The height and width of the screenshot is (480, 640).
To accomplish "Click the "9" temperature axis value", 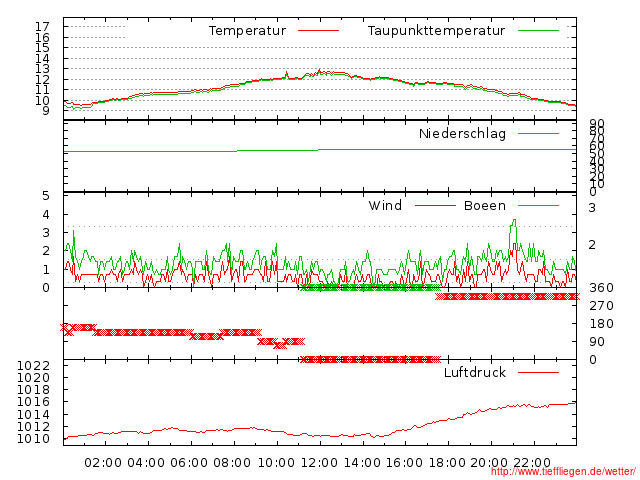I will 46,111.
